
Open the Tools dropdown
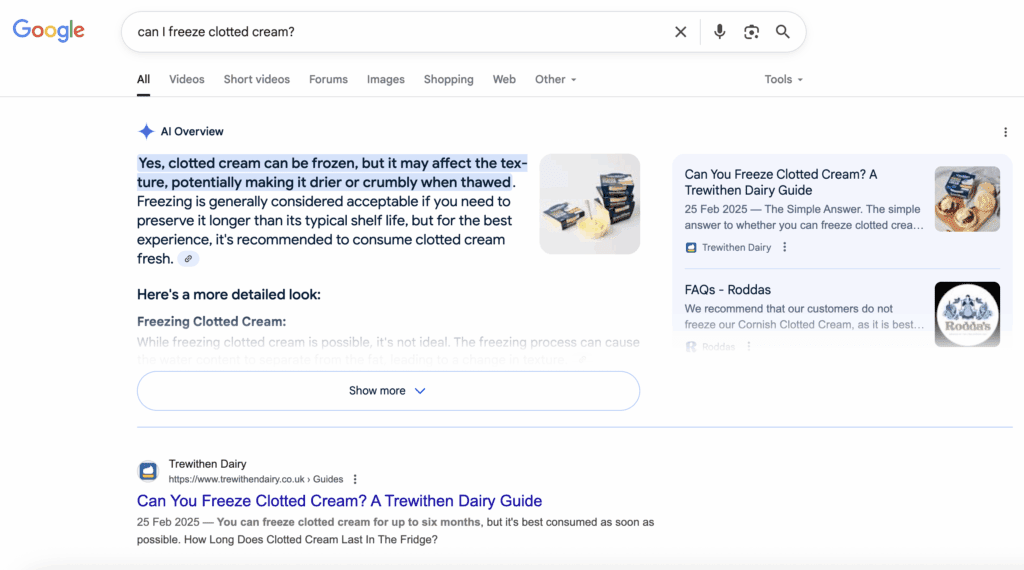coord(783,80)
